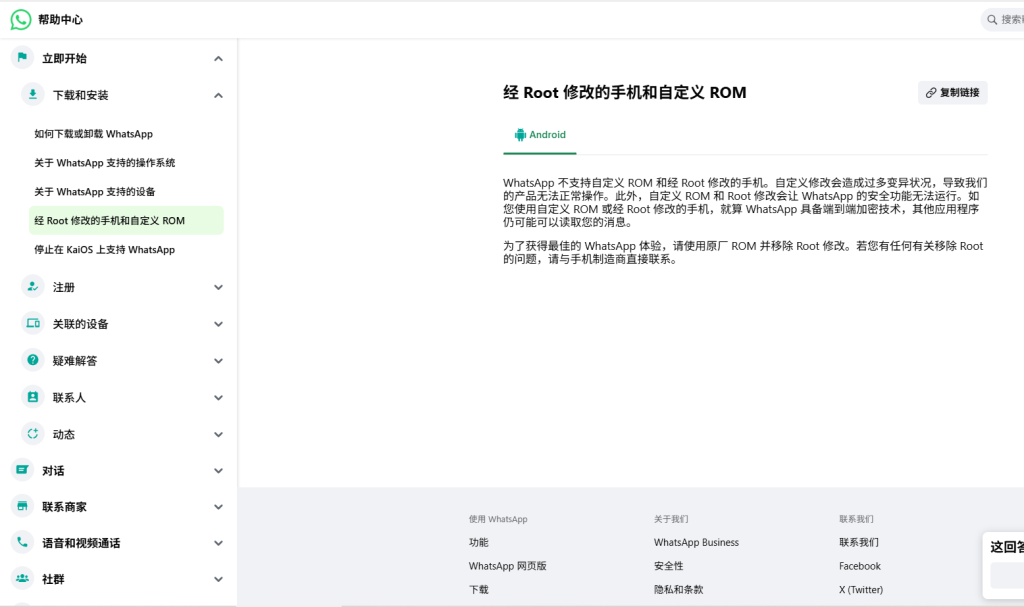Click the 帮助中心 header title

point(60,20)
